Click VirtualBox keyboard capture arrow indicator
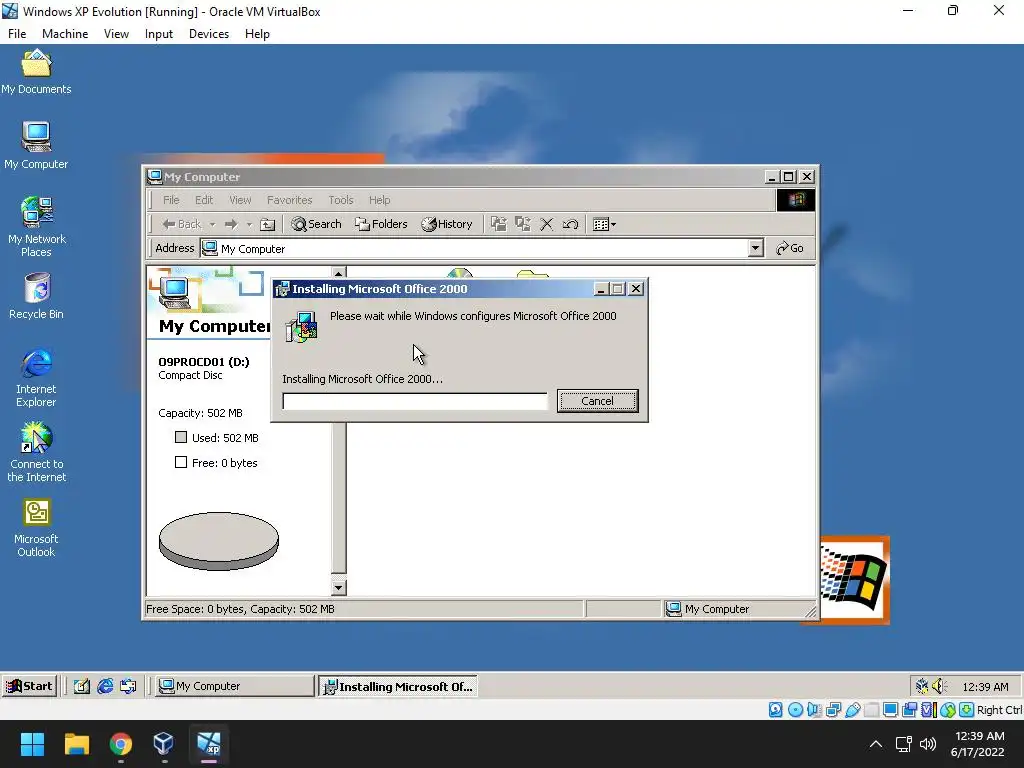The width and height of the screenshot is (1024, 768). click(967, 709)
